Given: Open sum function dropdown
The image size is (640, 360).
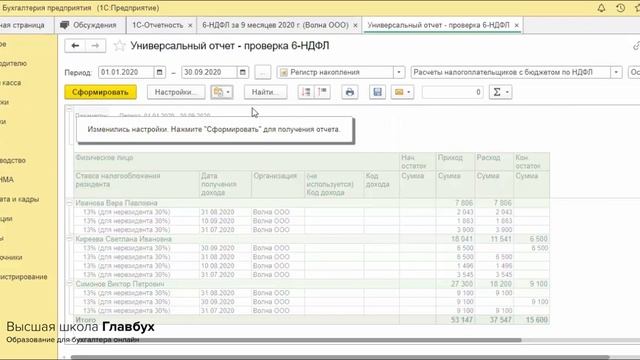Looking at the screenshot, I should point(500,92).
